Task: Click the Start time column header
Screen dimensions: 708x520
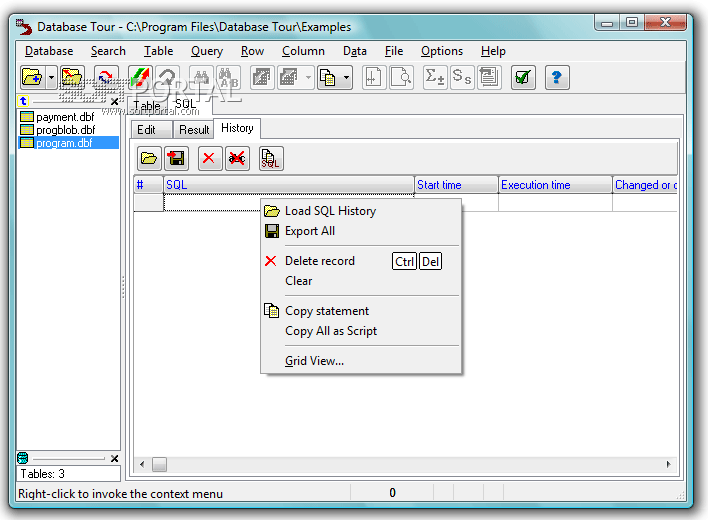Action: [x=456, y=185]
